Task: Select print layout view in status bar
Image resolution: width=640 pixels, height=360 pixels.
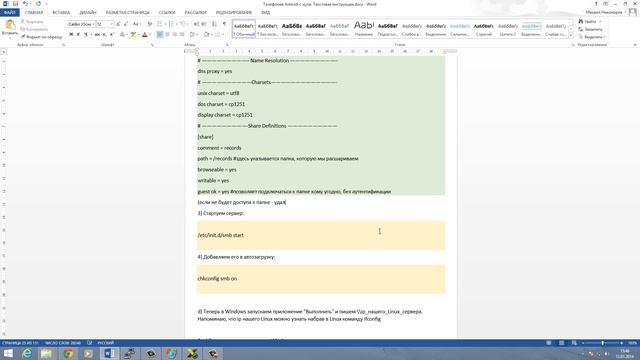Action: point(562,343)
